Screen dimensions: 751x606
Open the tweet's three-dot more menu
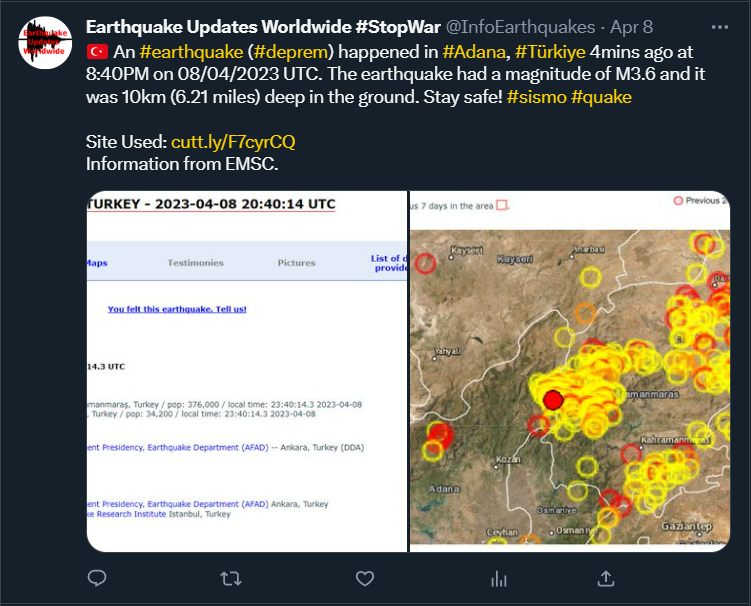tap(719, 26)
